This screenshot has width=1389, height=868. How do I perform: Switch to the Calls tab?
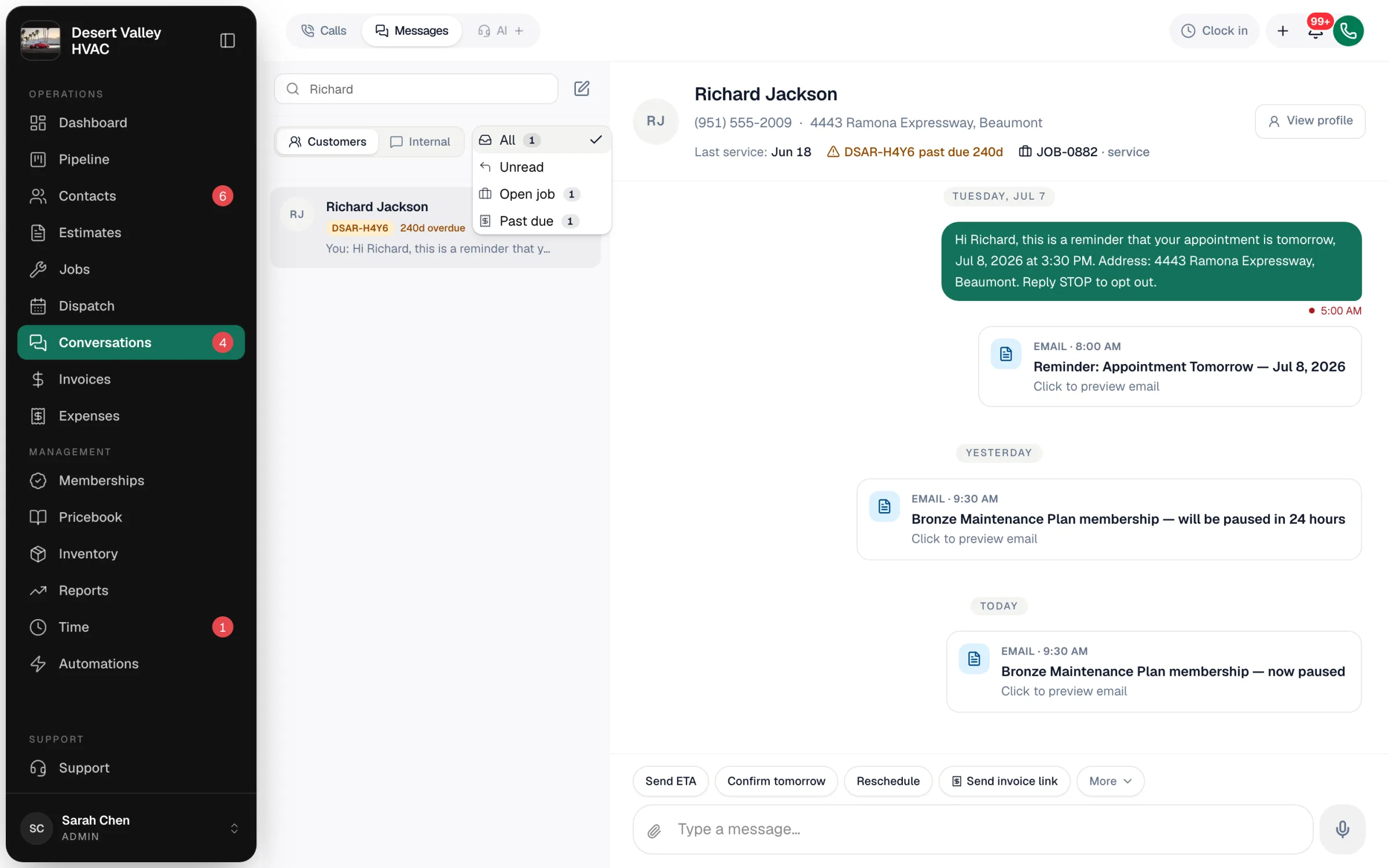tap(324, 31)
